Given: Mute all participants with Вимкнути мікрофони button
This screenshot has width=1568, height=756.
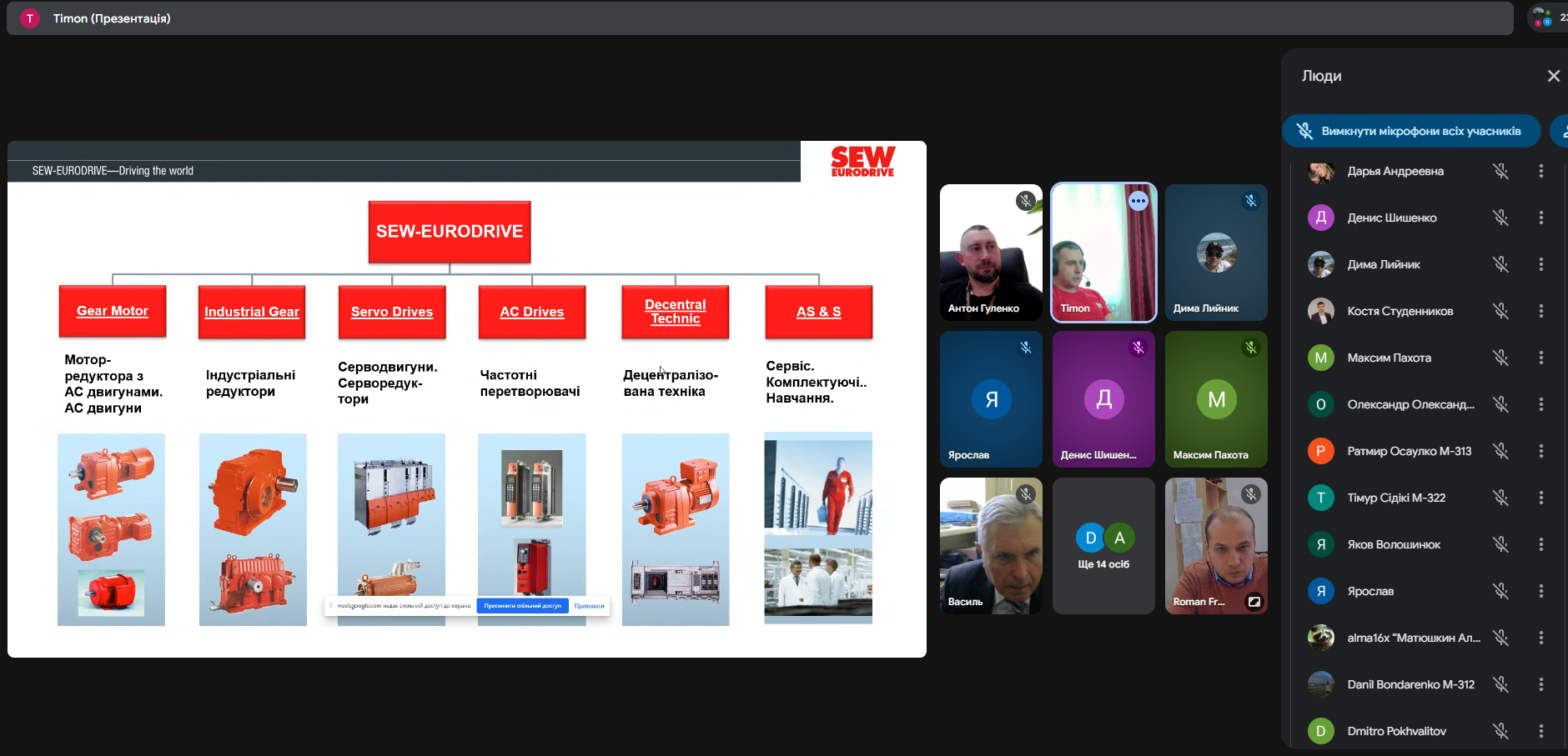Looking at the screenshot, I should pyautogui.click(x=1410, y=131).
